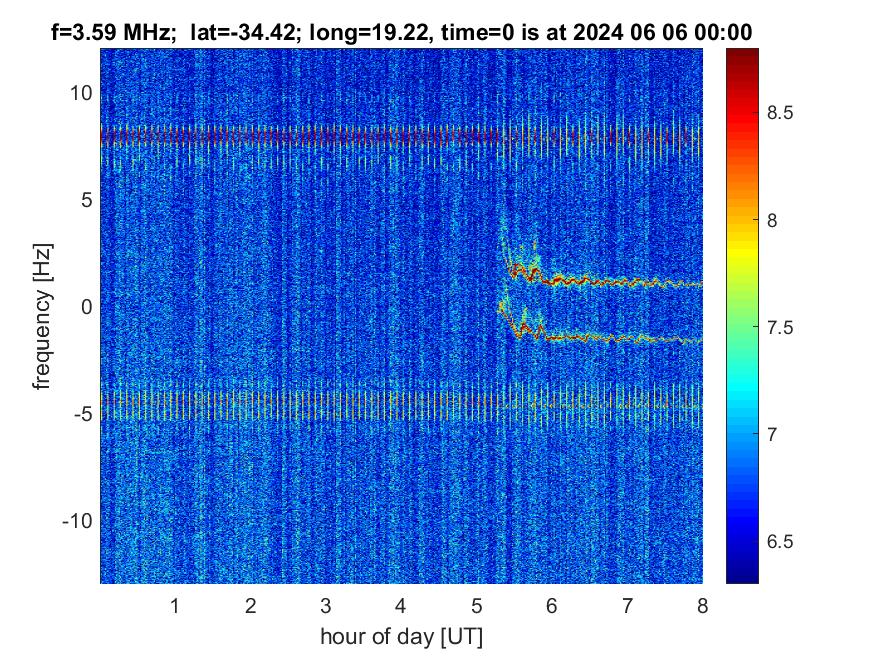
Task: Click the yellow-green horizontal band near -5 Hz
Action: point(300,404)
